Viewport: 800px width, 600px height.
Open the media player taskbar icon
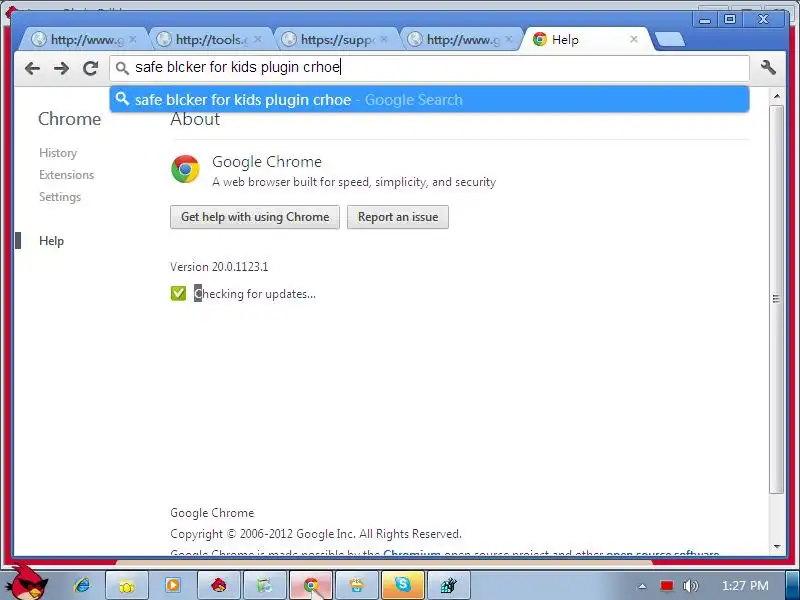(x=172, y=585)
